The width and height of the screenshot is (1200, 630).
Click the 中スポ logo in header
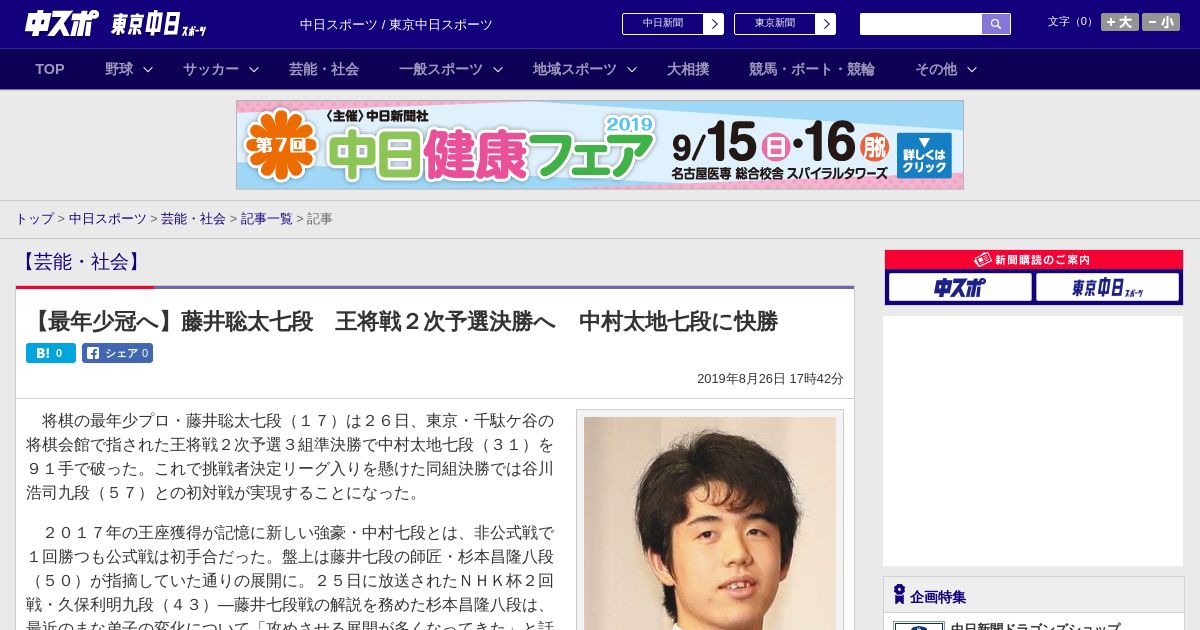(x=62, y=23)
